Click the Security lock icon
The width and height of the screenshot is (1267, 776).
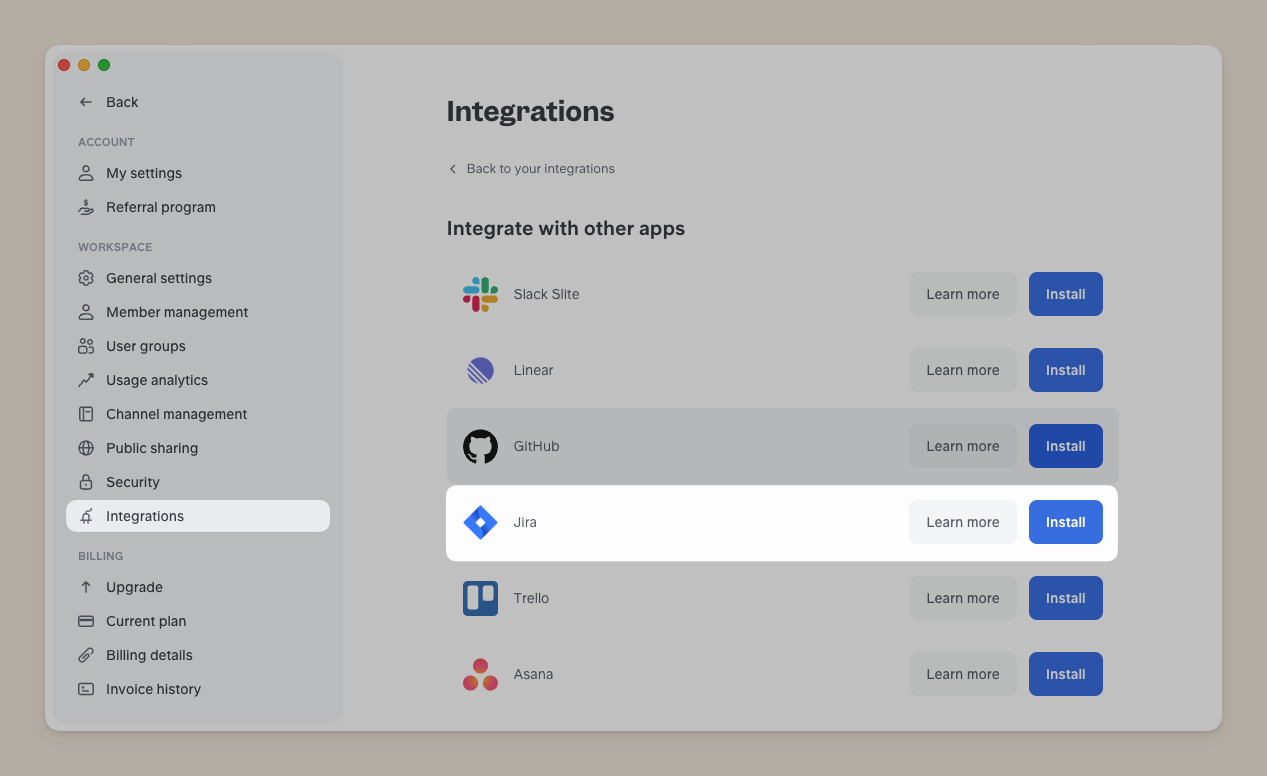[x=86, y=482]
